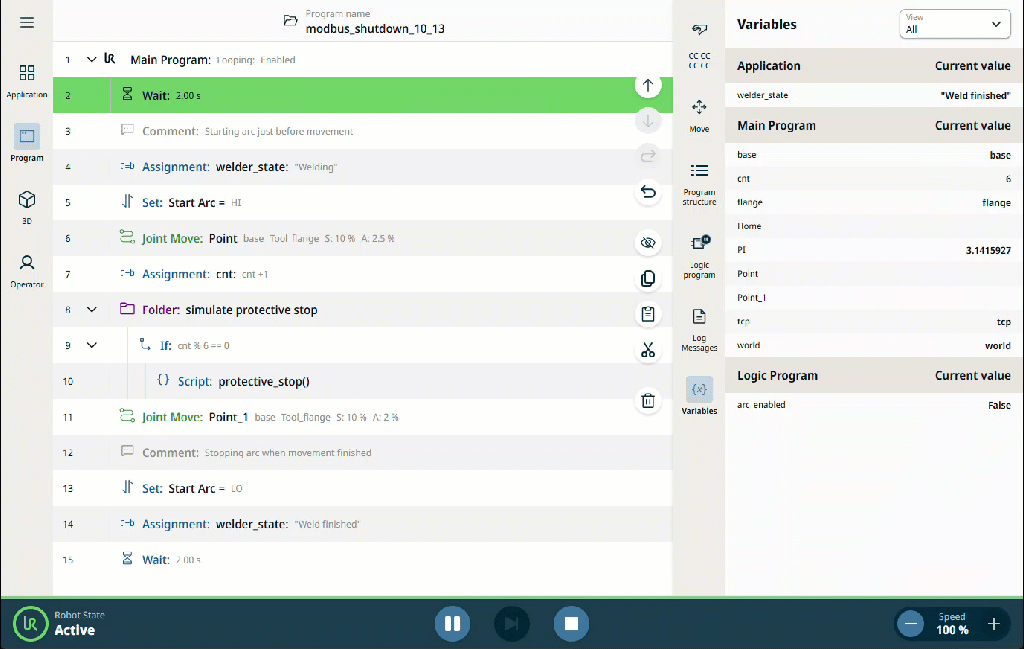Open Log Messages panel
The height and width of the screenshot is (649, 1024).
point(699,330)
